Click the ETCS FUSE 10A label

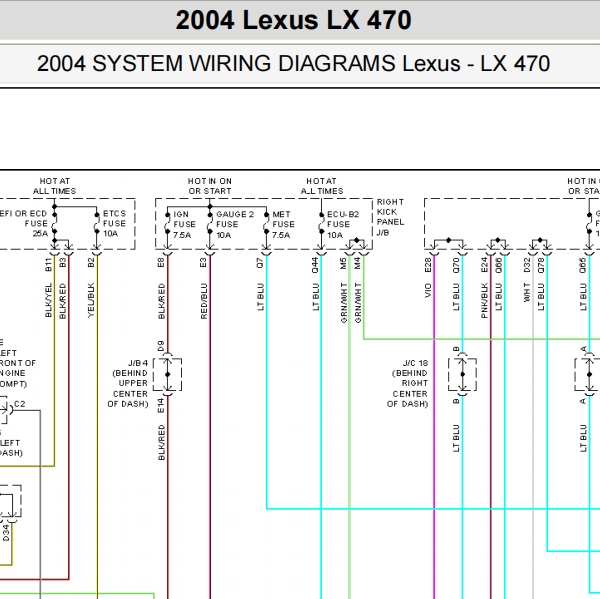(x=114, y=224)
